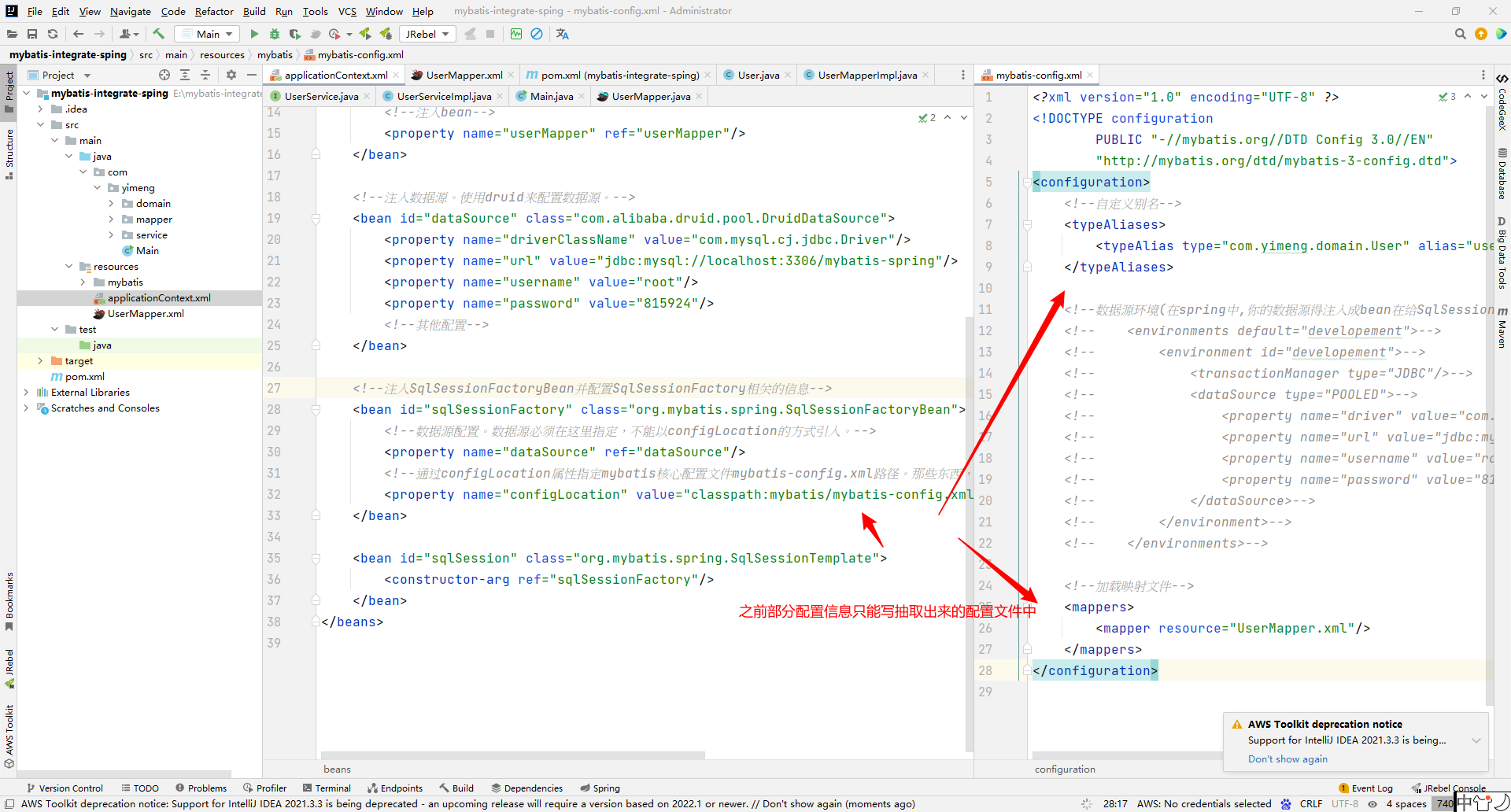Open Search Everywhere magnifier icon

[x=1461, y=34]
